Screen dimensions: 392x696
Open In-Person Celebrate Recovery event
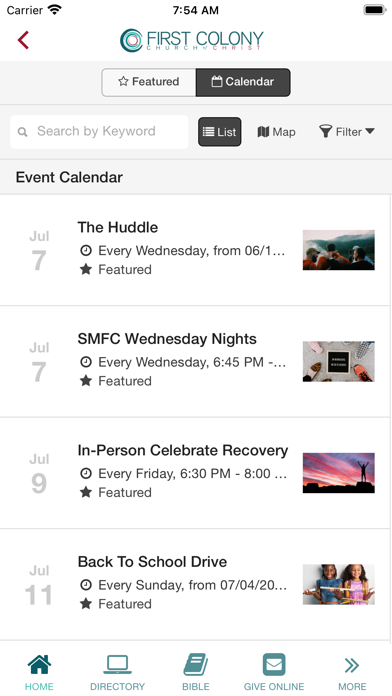pyautogui.click(x=195, y=473)
